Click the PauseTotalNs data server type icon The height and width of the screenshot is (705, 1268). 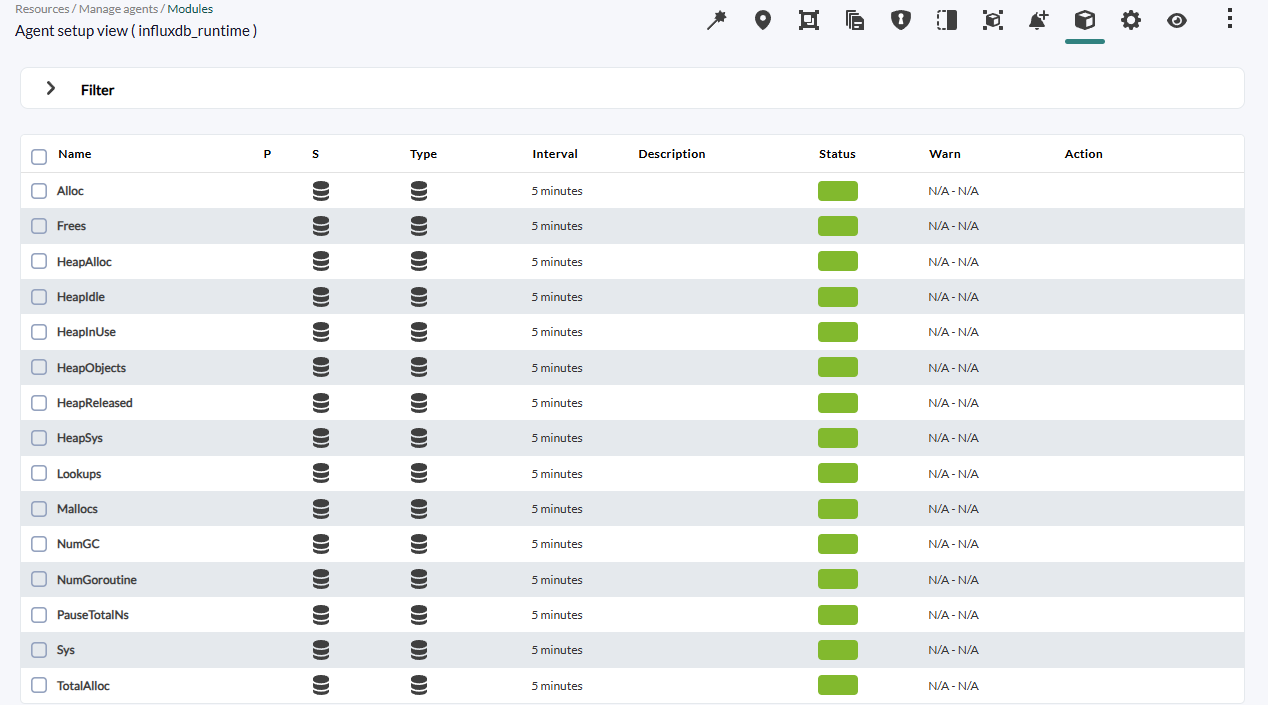(419, 615)
